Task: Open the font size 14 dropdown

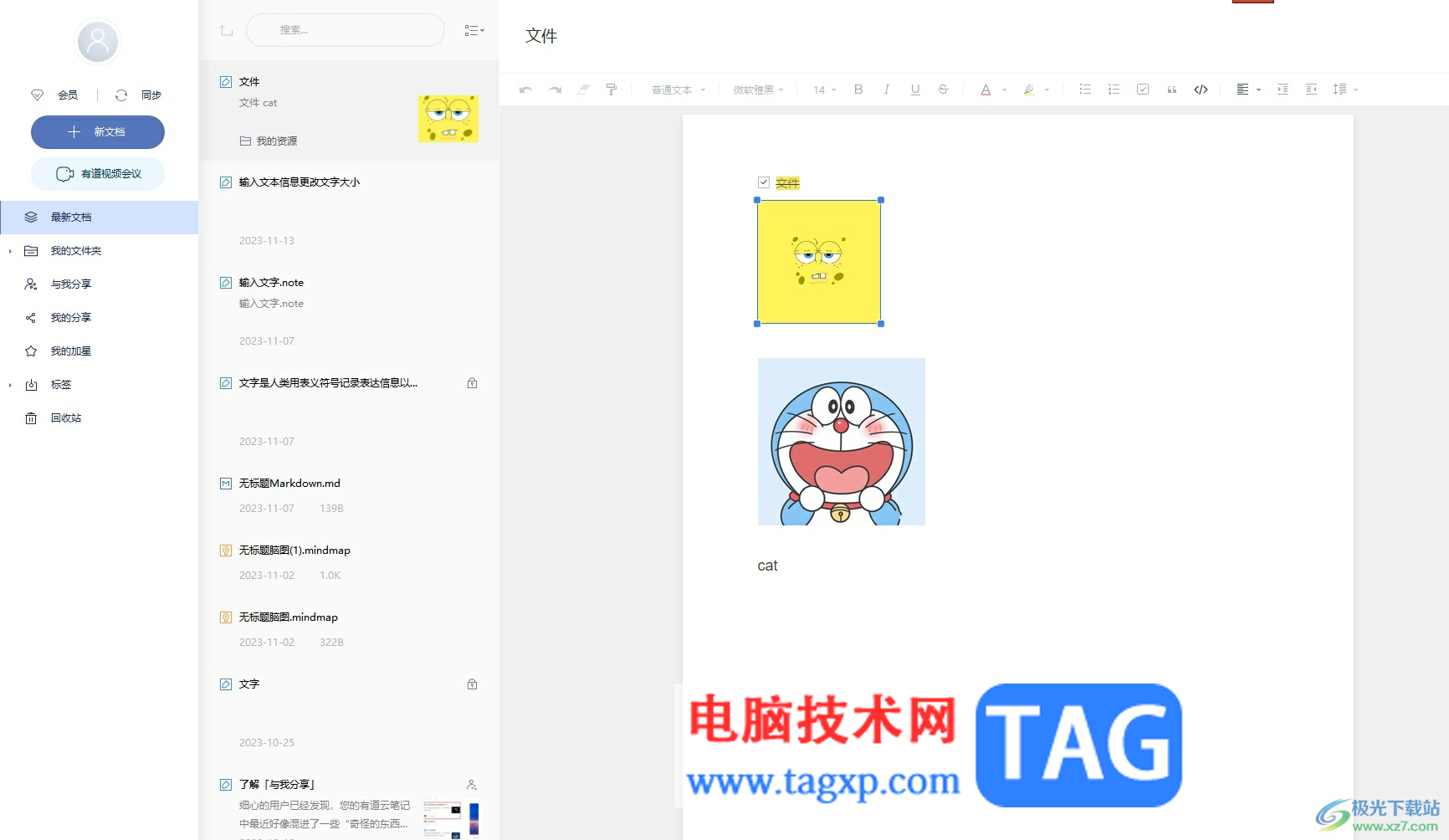Action: click(824, 90)
